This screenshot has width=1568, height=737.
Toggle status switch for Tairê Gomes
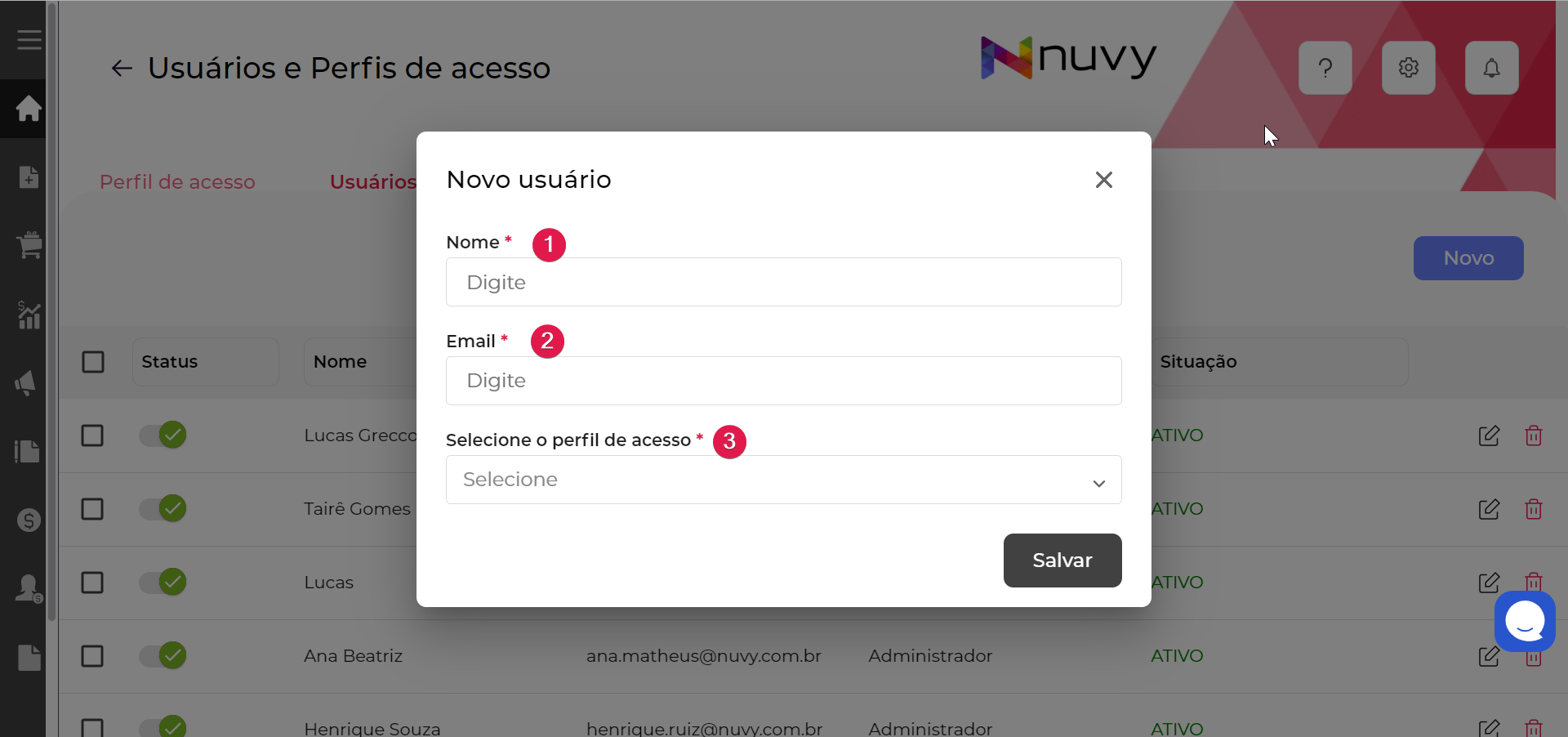(x=163, y=508)
